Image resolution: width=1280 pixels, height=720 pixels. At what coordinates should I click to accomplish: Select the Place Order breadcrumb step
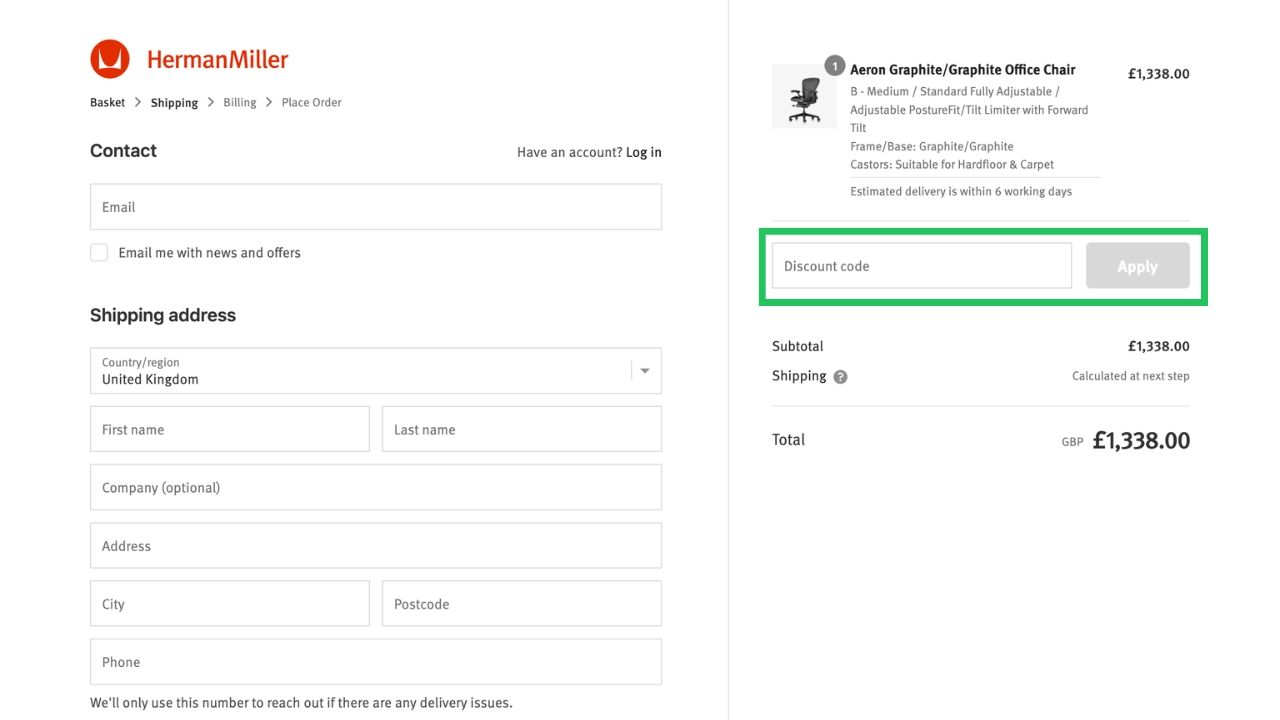point(312,102)
